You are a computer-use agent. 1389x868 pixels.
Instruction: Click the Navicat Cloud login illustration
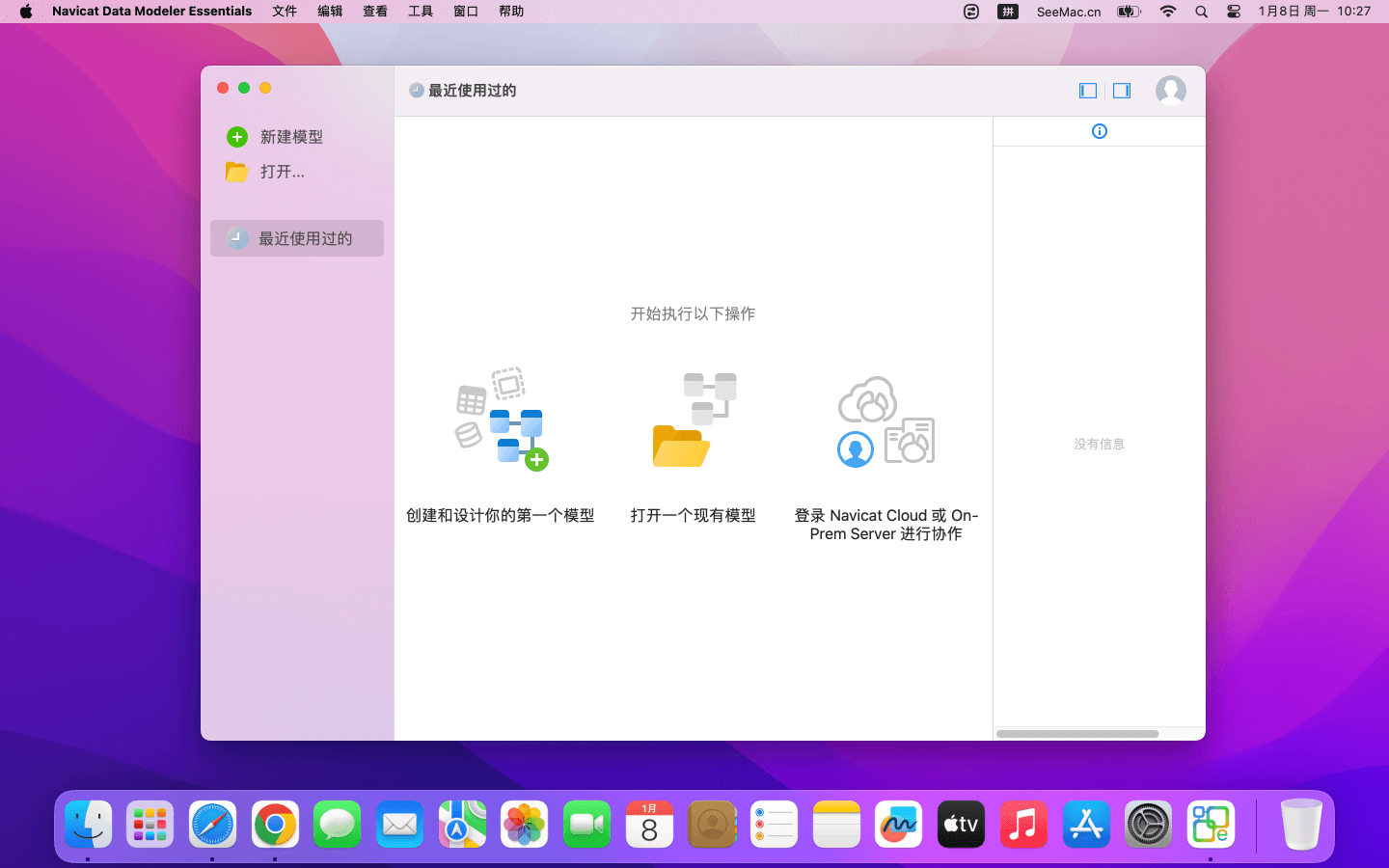pyautogui.click(x=885, y=420)
